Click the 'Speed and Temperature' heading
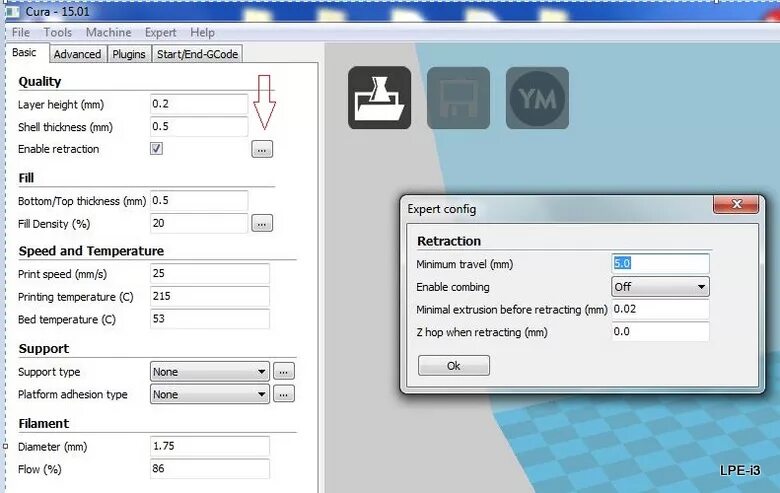 coord(91,251)
